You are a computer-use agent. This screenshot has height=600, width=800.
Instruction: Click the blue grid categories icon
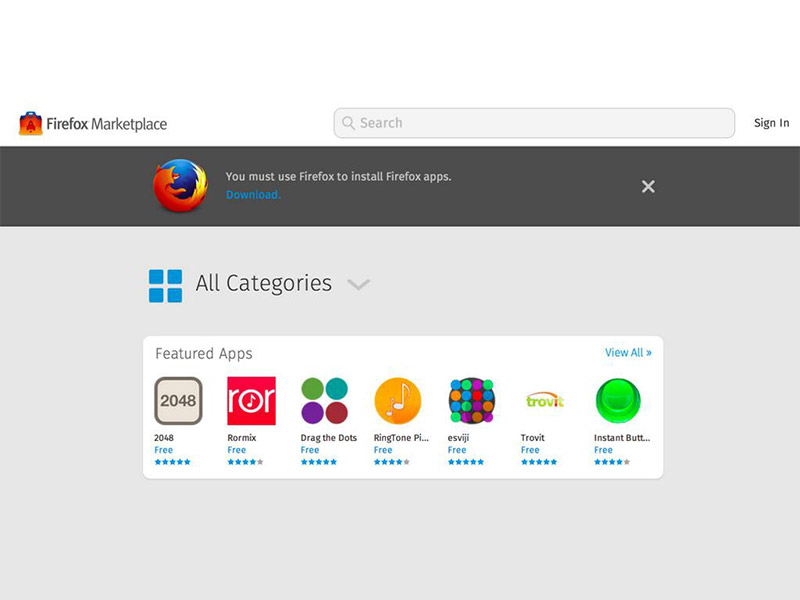(165, 285)
